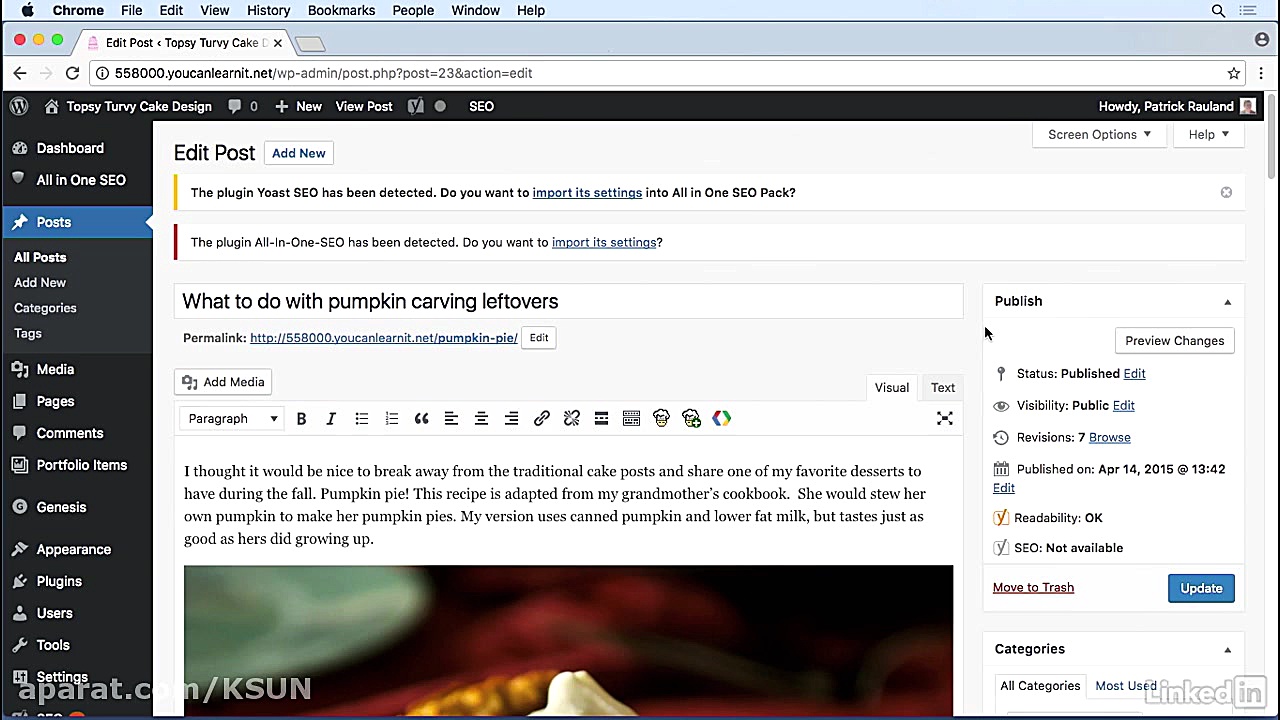Open the Paragraph format dropdown
Image resolution: width=1280 pixels, height=720 pixels.
point(233,419)
